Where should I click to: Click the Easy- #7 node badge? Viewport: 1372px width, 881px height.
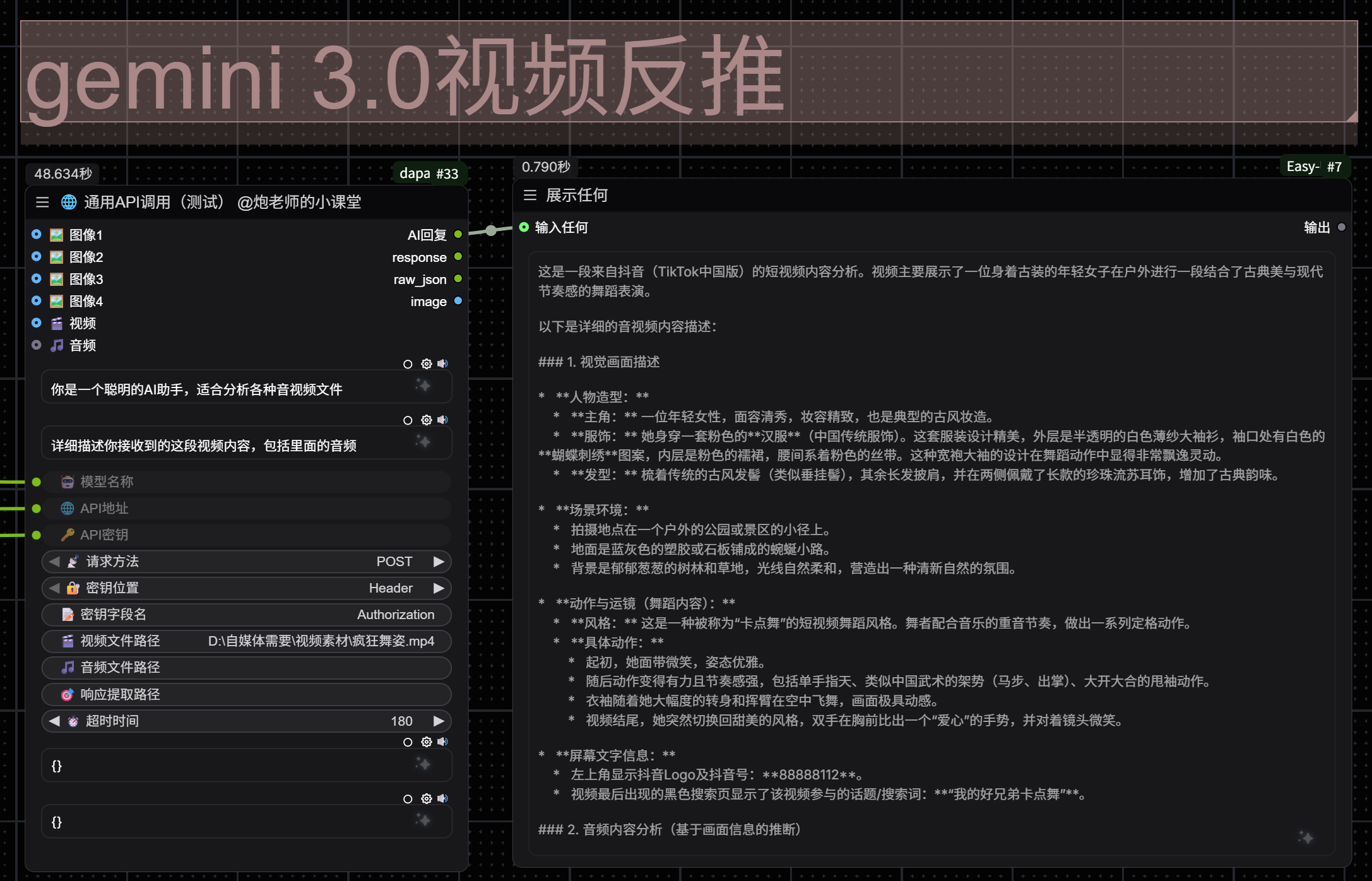[1314, 167]
